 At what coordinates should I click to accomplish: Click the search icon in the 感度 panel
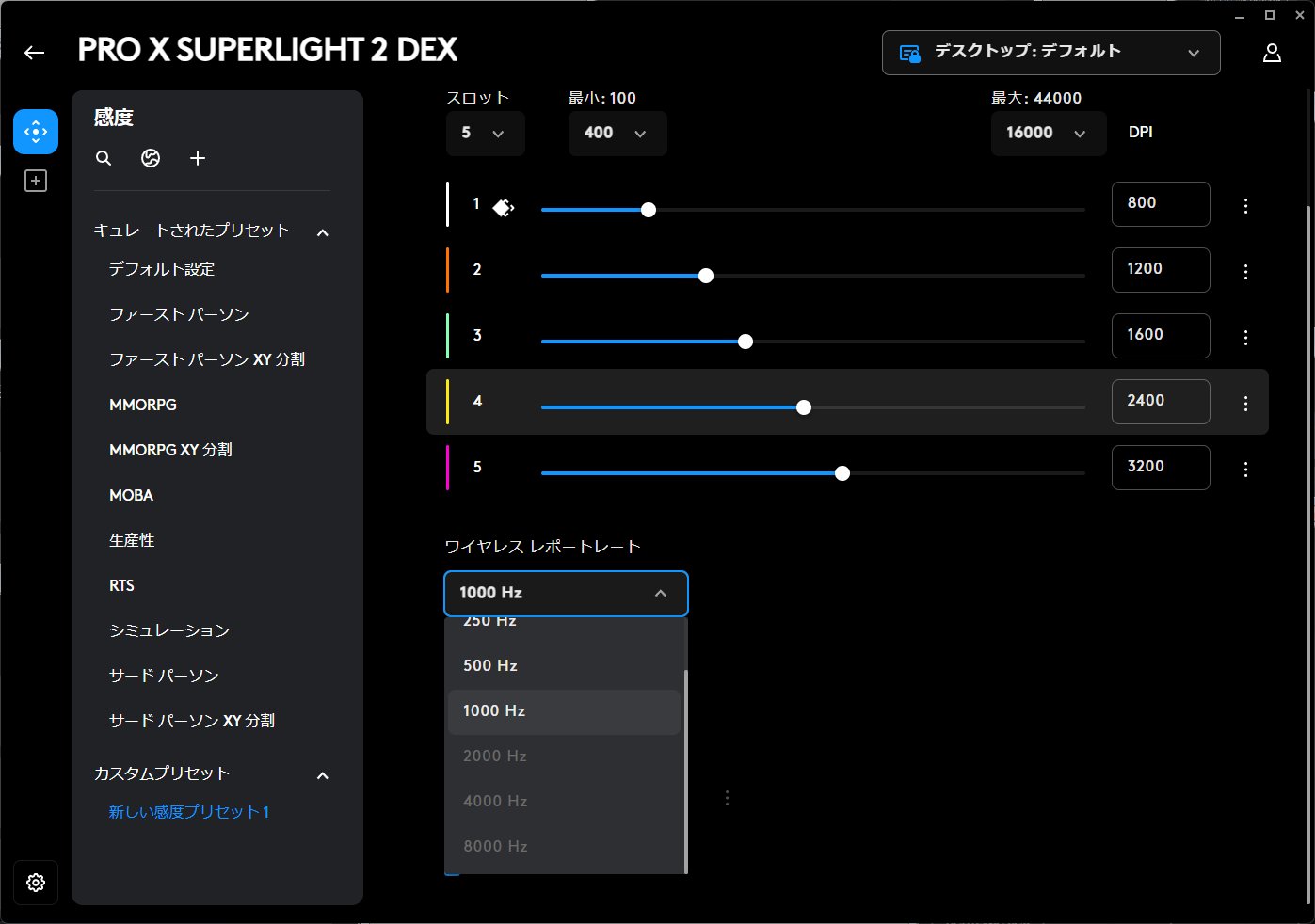(x=104, y=158)
